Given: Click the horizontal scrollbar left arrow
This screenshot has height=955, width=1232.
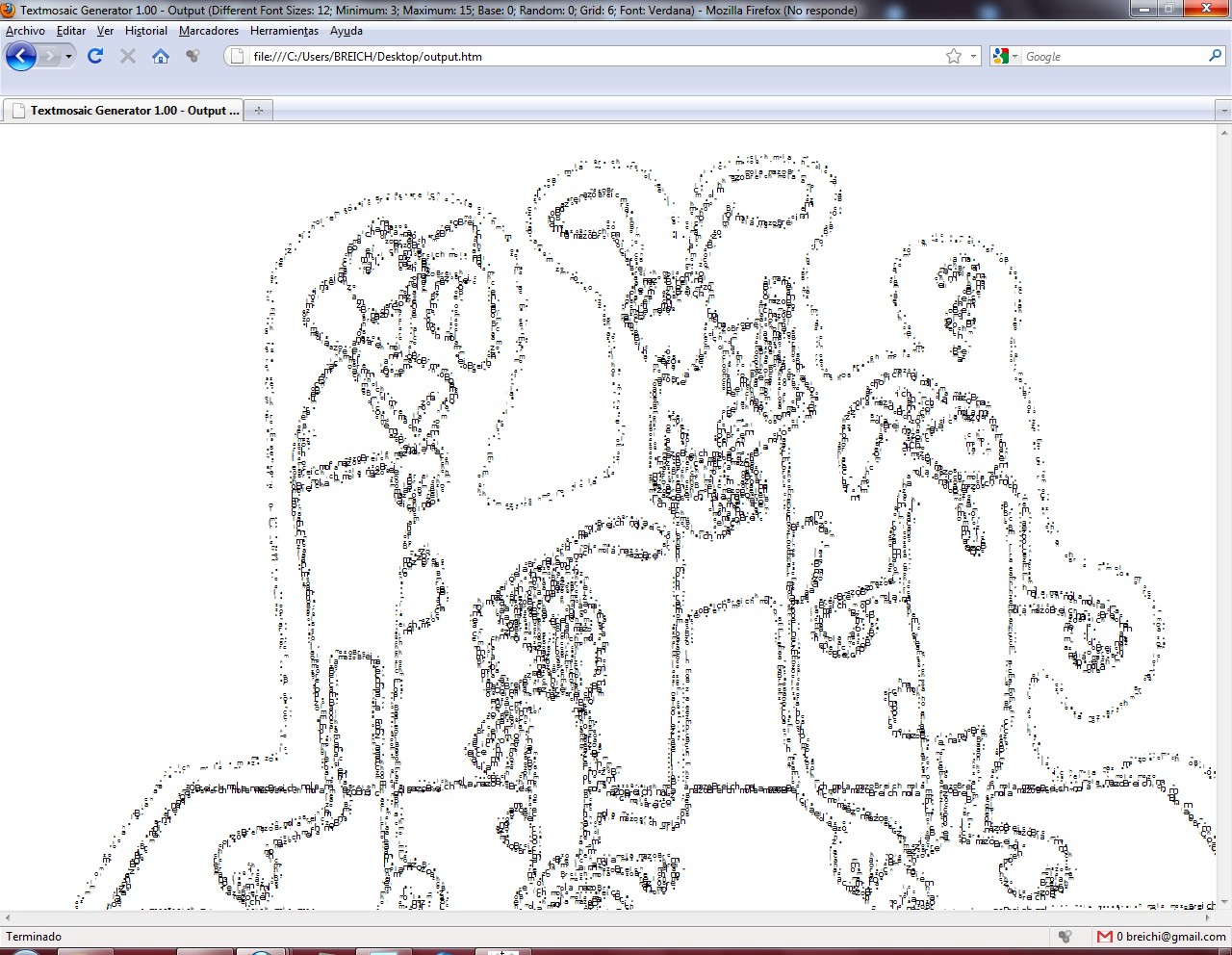Looking at the screenshot, I should point(8,918).
